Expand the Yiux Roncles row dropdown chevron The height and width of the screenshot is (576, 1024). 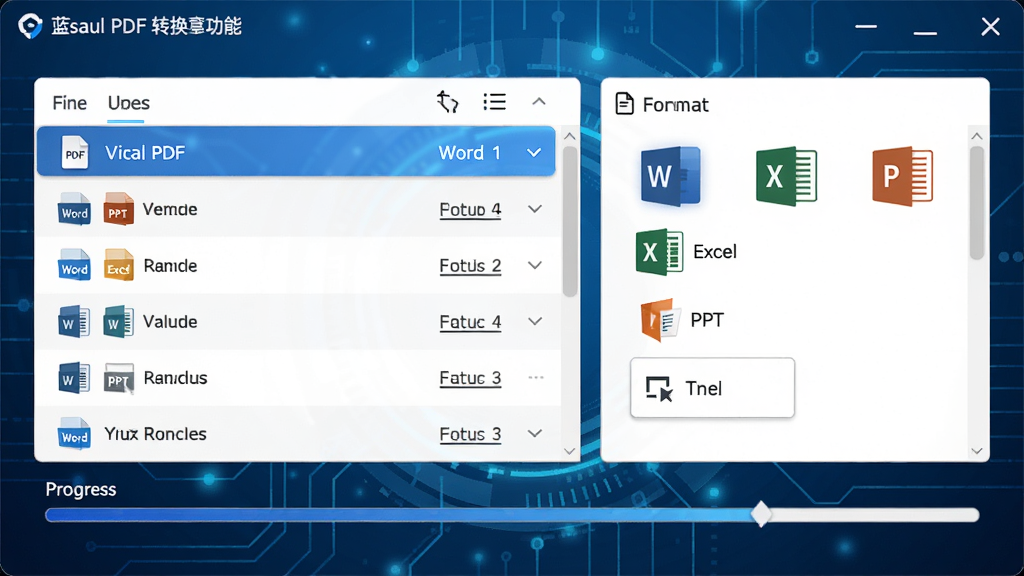[x=535, y=434]
